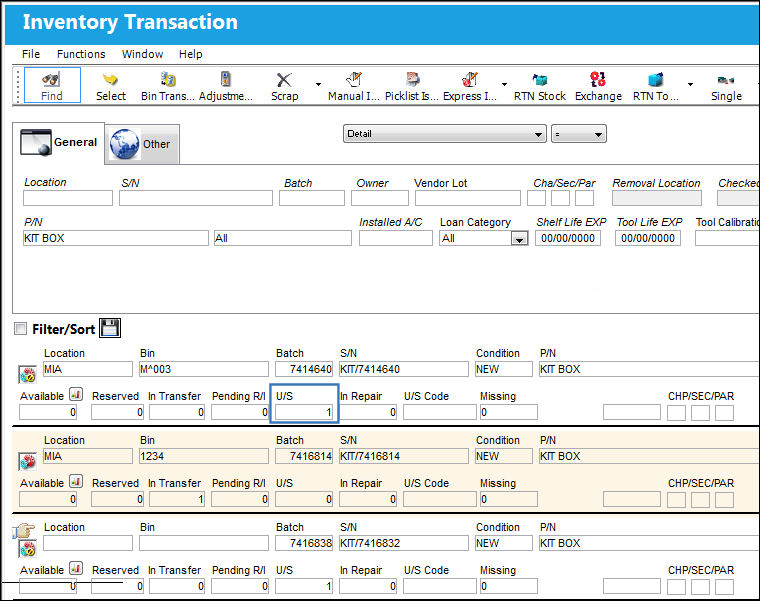
Task: Open the dropdown arrow next to Scrap
Action: pyautogui.click(x=318, y=84)
